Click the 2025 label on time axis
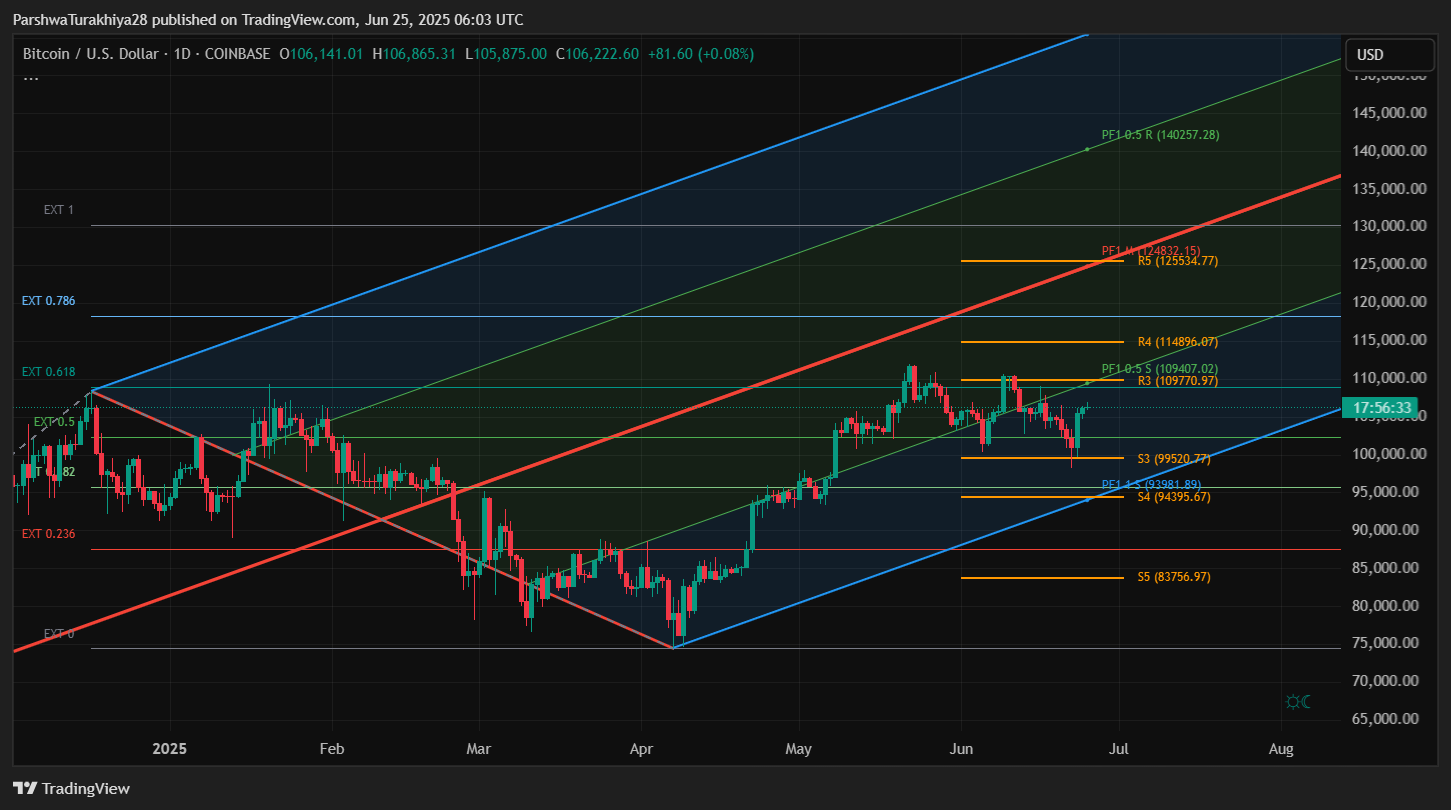Screen dimensions: 1451x810 click(170, 748)
